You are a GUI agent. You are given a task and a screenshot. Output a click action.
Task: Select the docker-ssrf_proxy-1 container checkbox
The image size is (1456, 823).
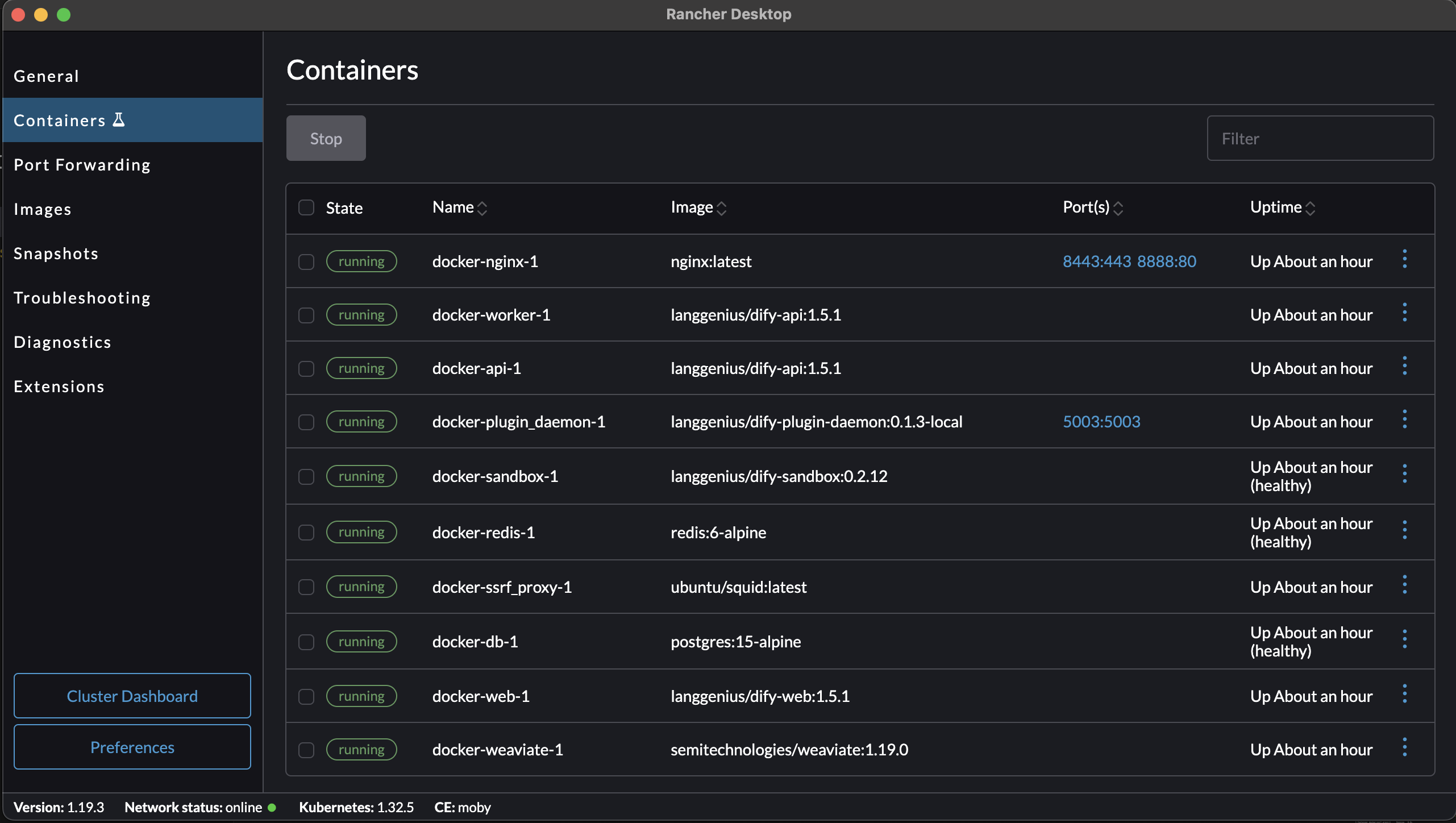click(x=306, y=588)
